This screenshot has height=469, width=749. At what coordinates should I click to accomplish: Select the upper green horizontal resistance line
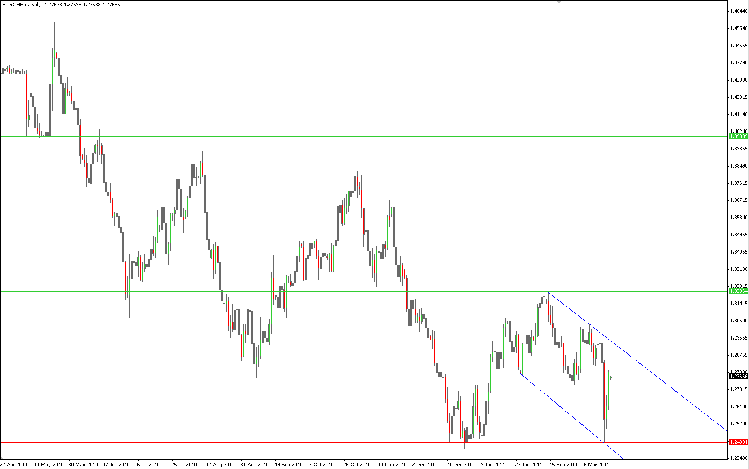point(363,137)
